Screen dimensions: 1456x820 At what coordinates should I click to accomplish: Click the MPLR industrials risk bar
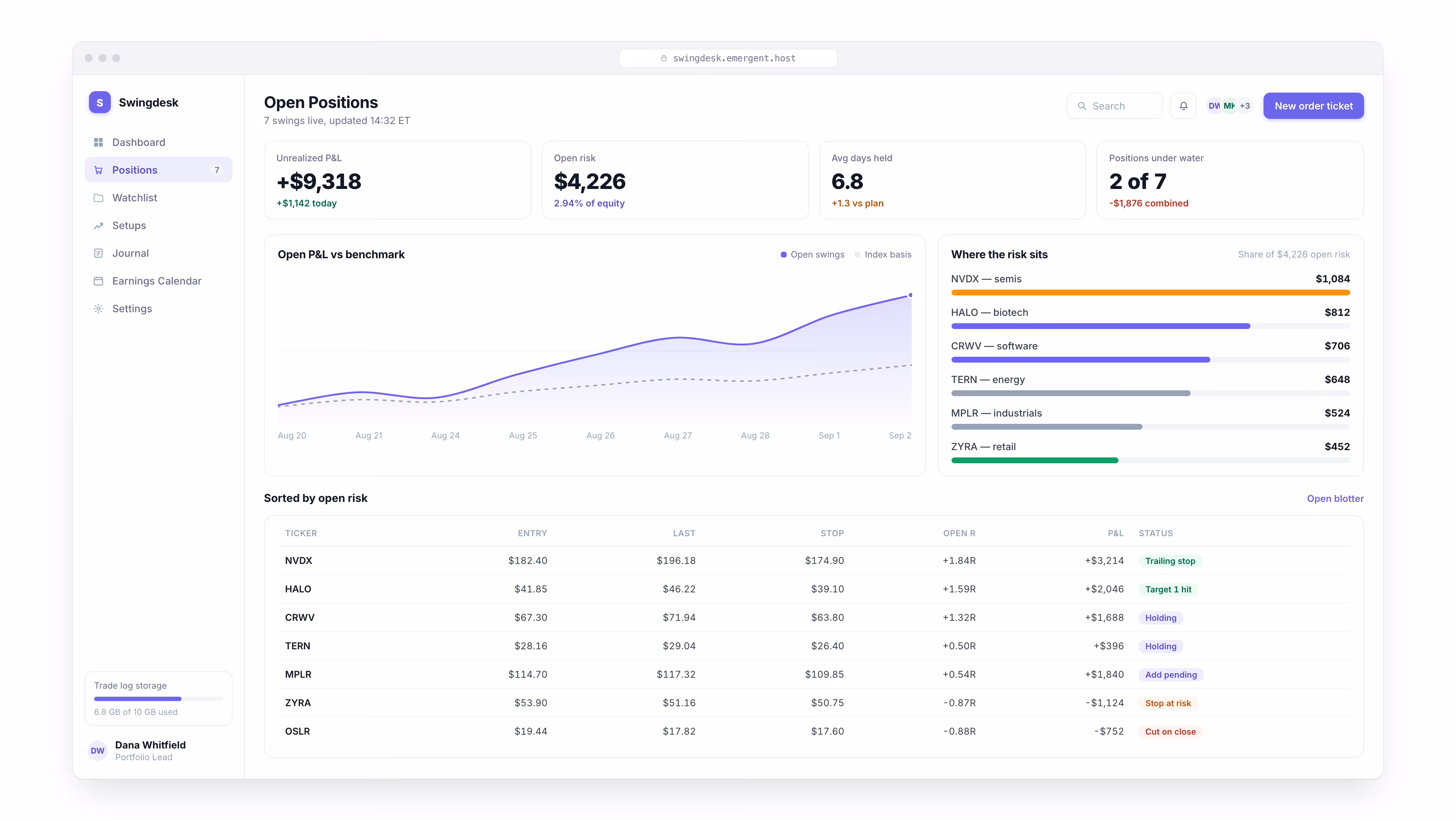(x=1150, y=427)
